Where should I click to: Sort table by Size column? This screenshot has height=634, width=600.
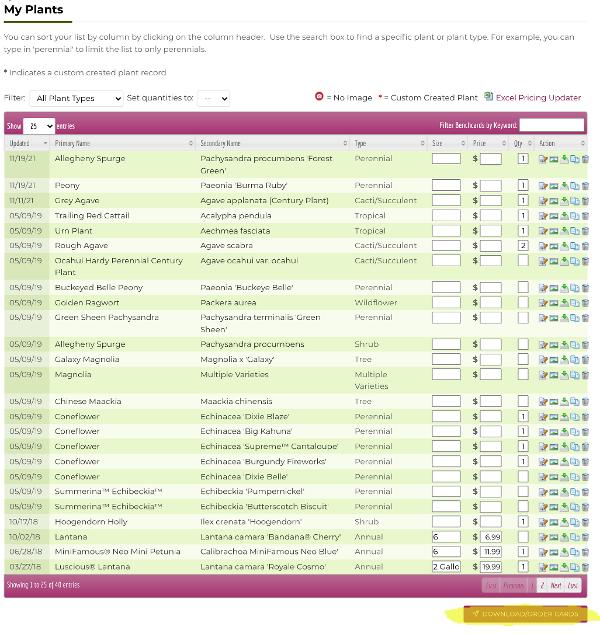pos(448,143)
